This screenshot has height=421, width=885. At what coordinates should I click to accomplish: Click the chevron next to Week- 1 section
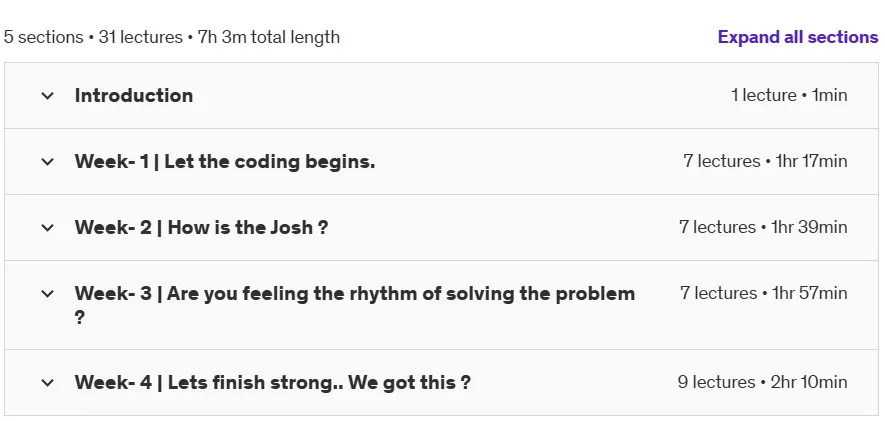(x=47, y=162)
